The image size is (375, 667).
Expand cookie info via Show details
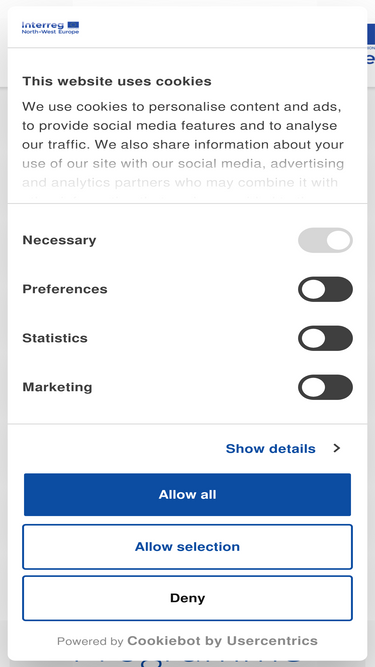pos(270,448)
